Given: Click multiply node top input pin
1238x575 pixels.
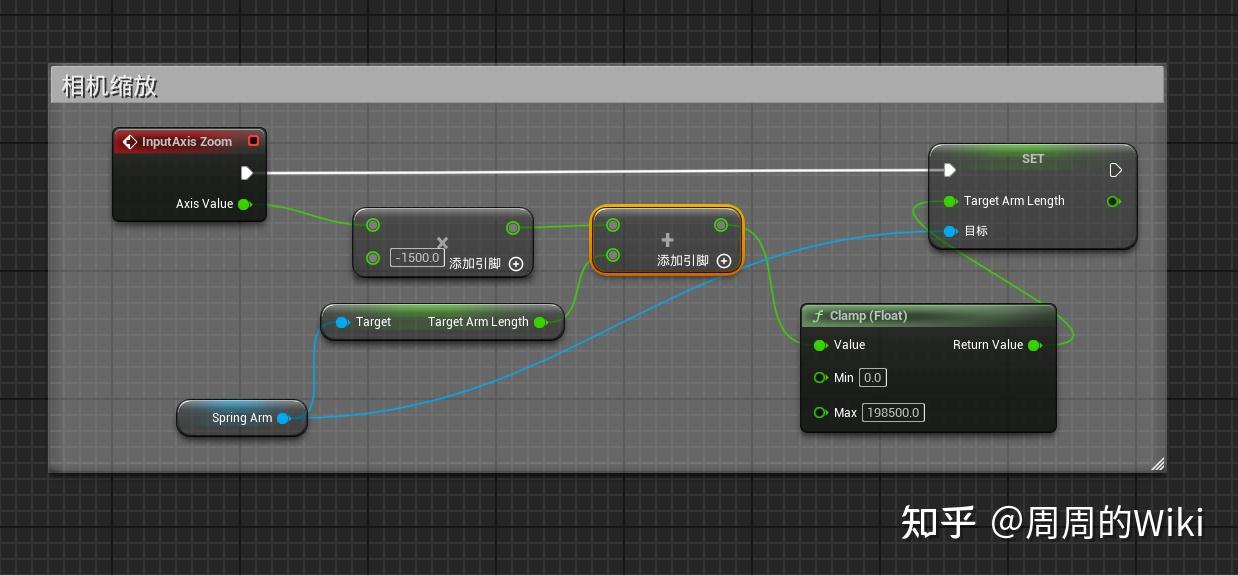Looking at the screenshot, I should point(373,225).
